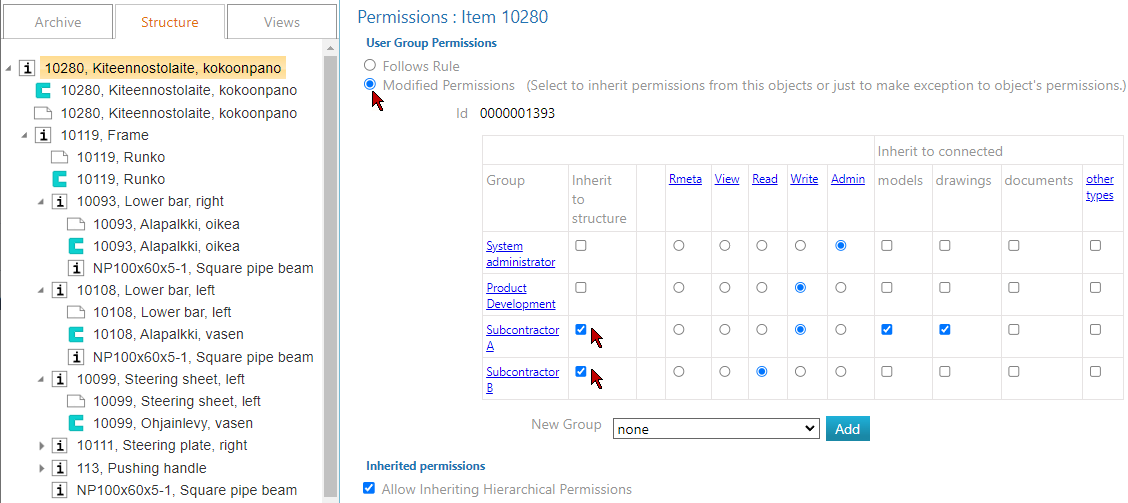
Task: Collapse the 10119, Frame tree node
Action: [25, 135]
